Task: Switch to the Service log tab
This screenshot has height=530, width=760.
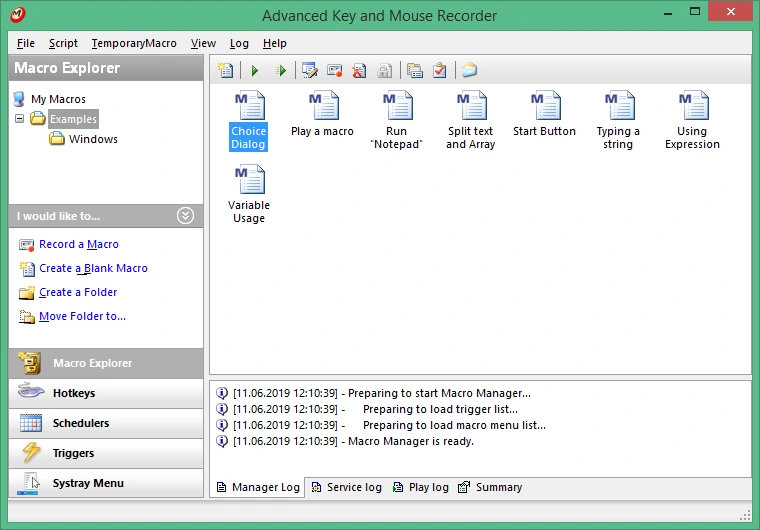Action: [x=347, y=487]
